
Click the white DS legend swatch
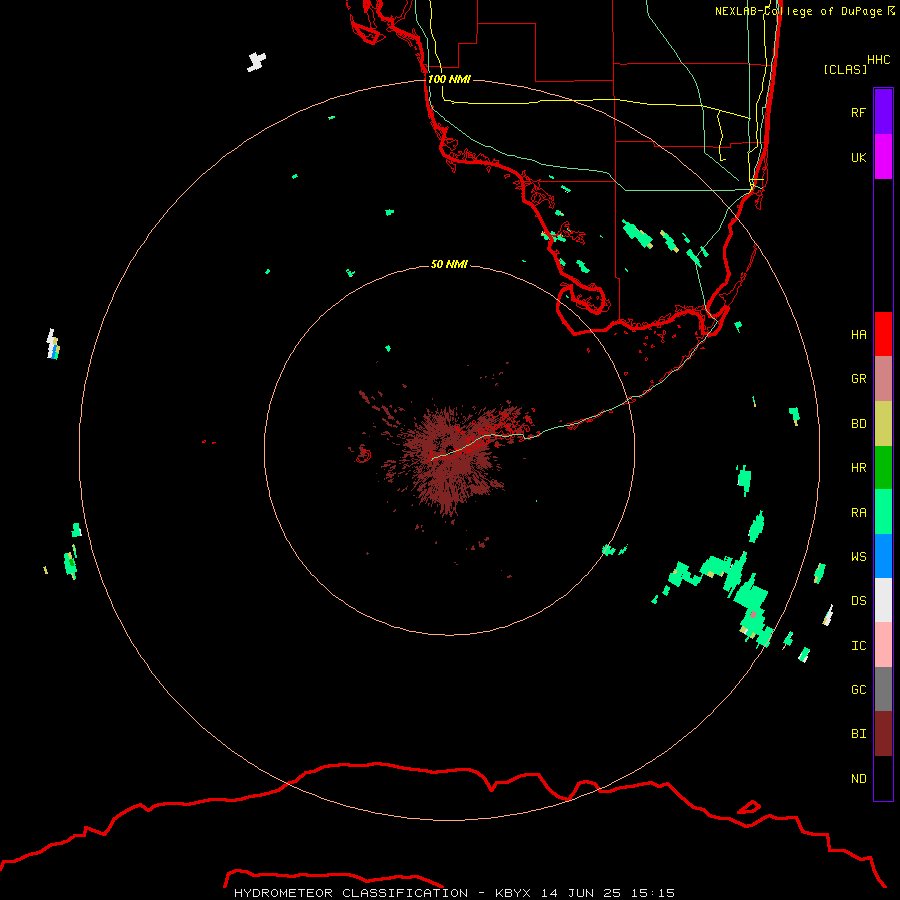[883, 600]
